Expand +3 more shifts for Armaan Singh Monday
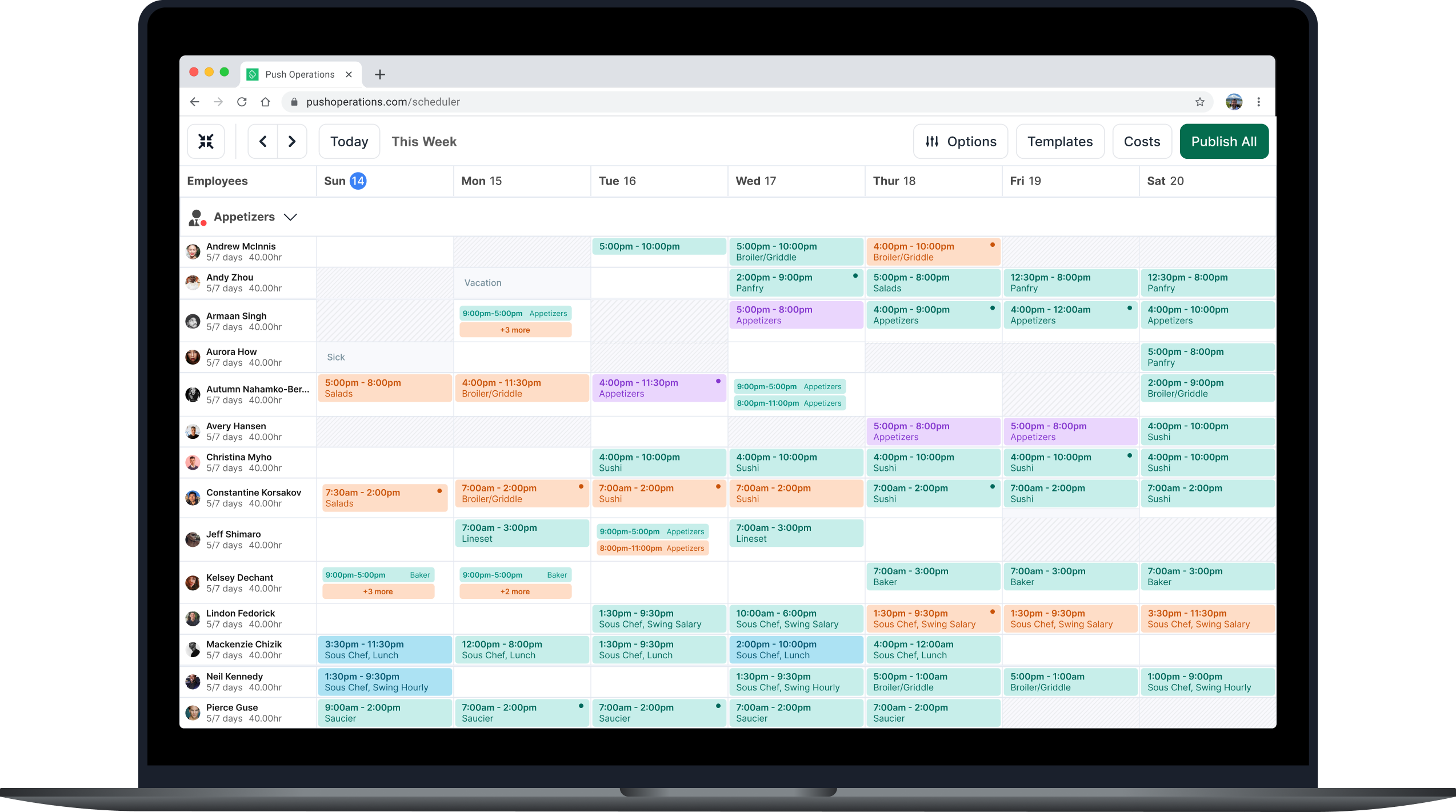 pyautogui.click(x=515, y=330)
